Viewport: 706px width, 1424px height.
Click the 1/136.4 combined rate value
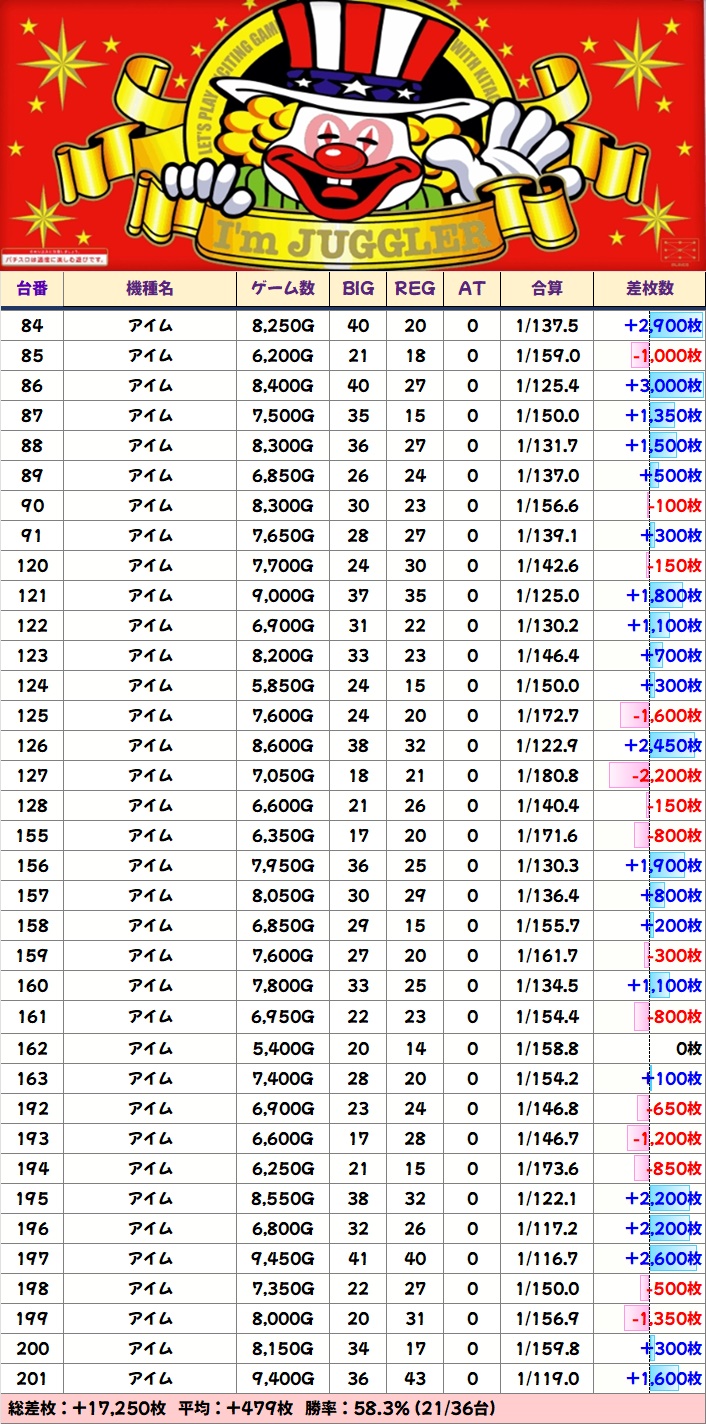coord(547,896)
